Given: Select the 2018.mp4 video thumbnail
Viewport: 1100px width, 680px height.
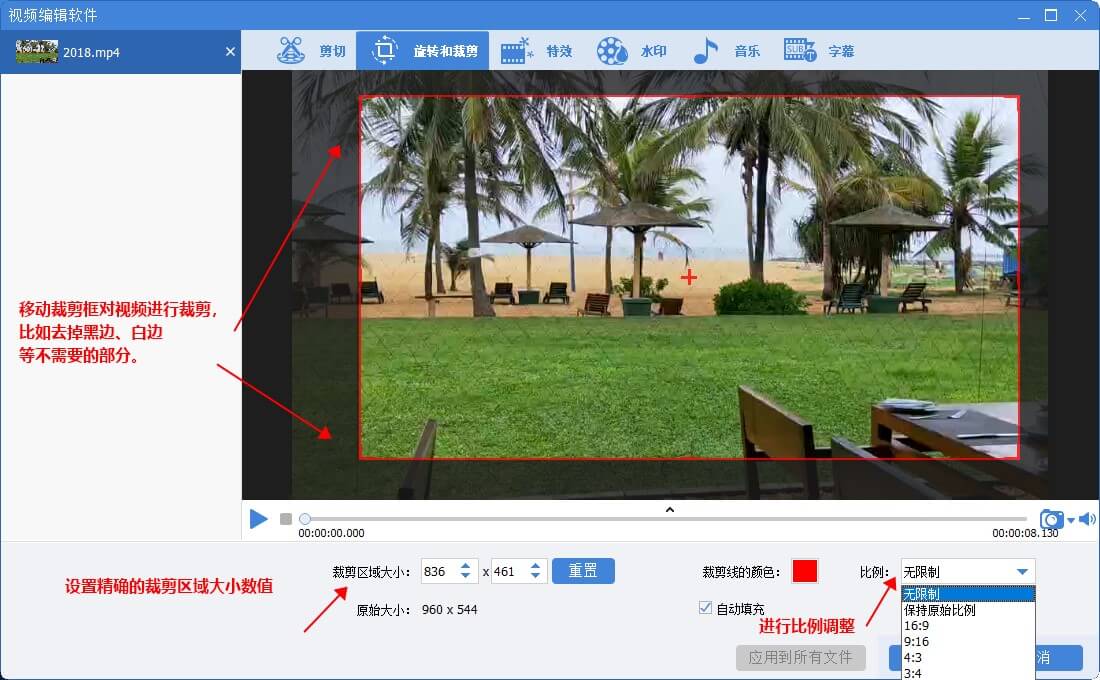Looking at the screenshot, I should (36, 51).
